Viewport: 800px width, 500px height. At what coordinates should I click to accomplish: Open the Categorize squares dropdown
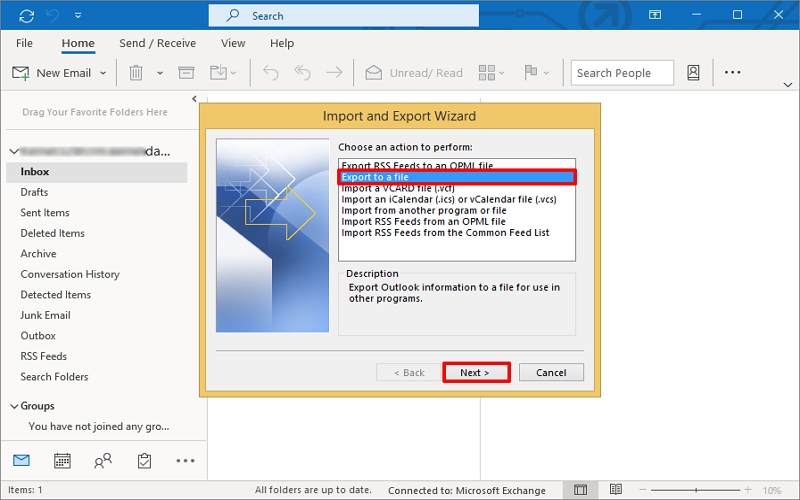491,73
